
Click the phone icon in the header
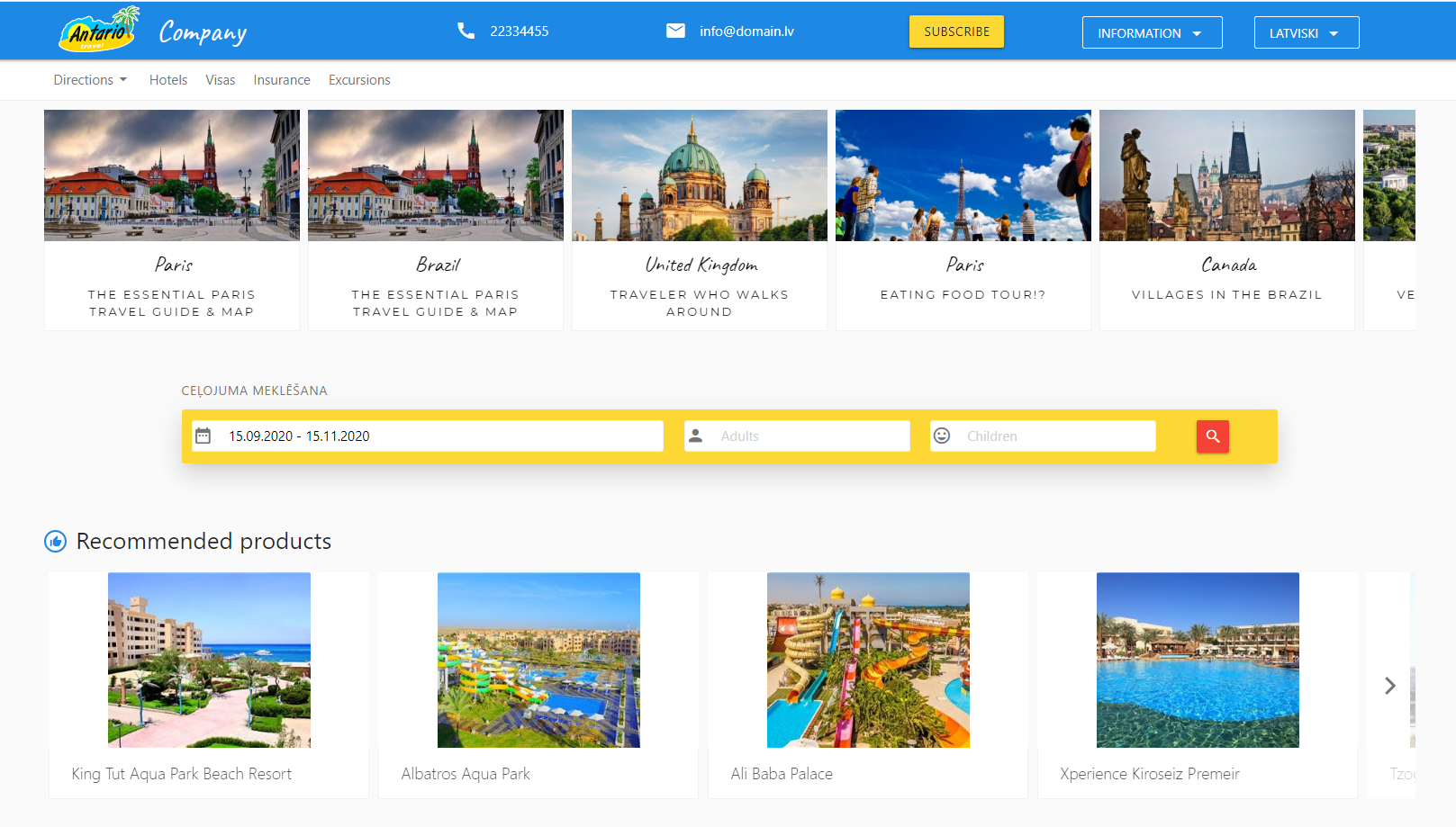tap(466, 30)
